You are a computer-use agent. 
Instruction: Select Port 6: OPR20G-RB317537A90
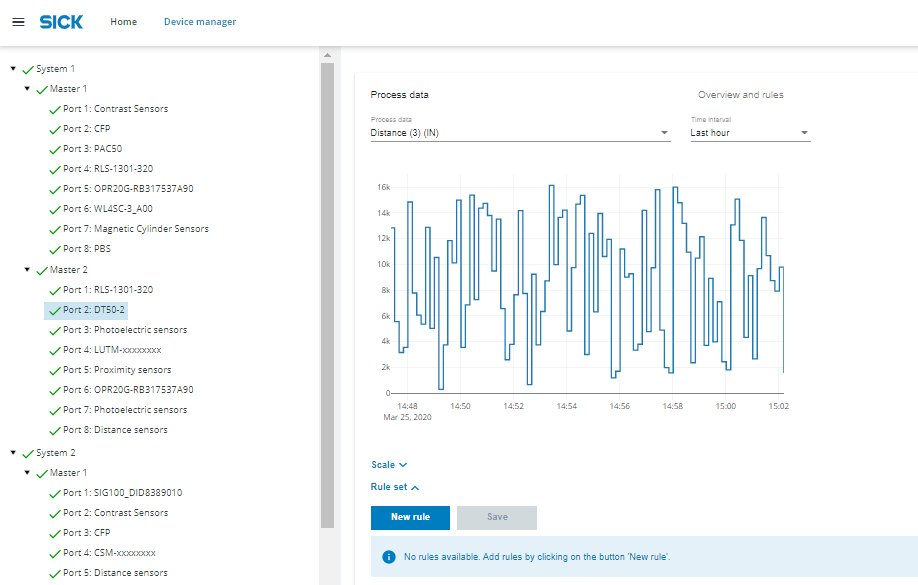128,390
